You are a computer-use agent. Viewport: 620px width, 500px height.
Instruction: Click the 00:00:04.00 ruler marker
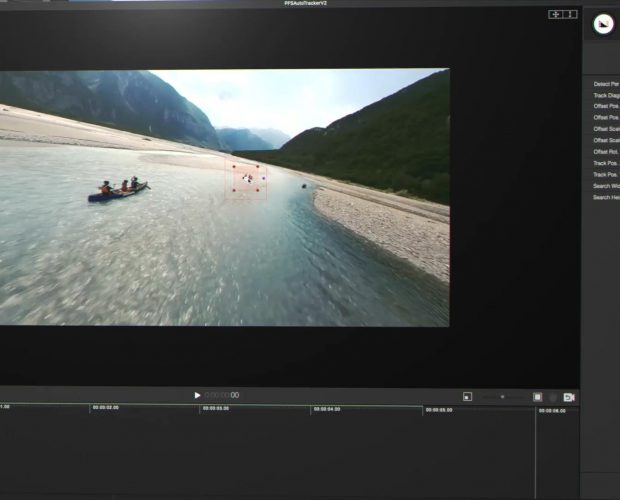[327, 409]
